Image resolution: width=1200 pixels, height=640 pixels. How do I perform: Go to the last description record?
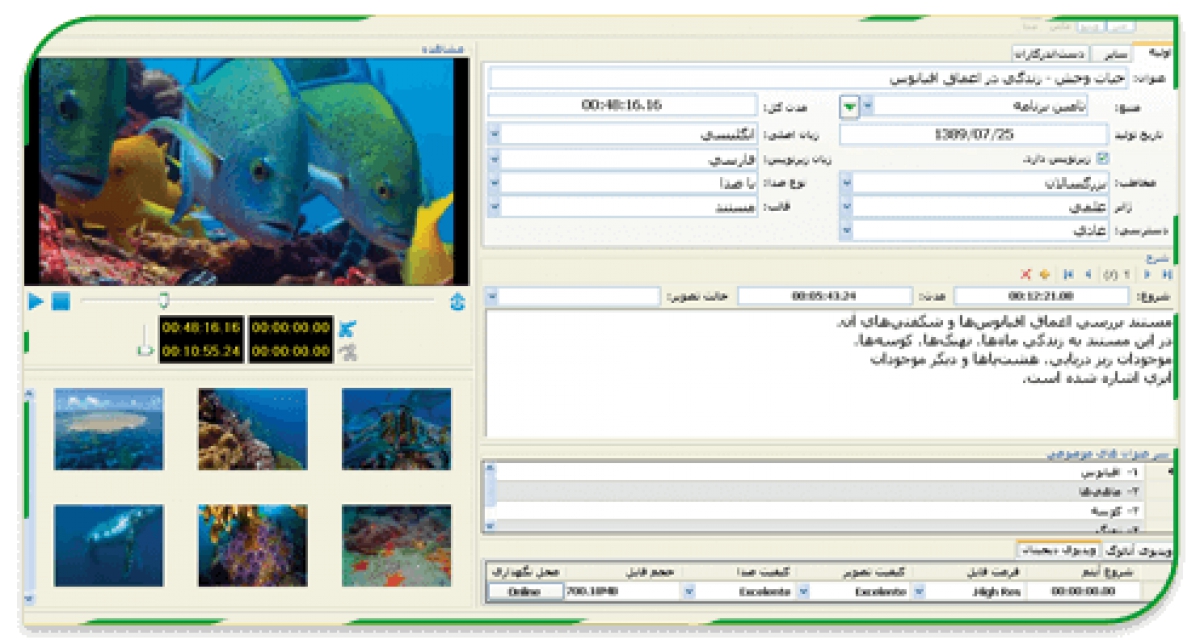pos(1166,273)
